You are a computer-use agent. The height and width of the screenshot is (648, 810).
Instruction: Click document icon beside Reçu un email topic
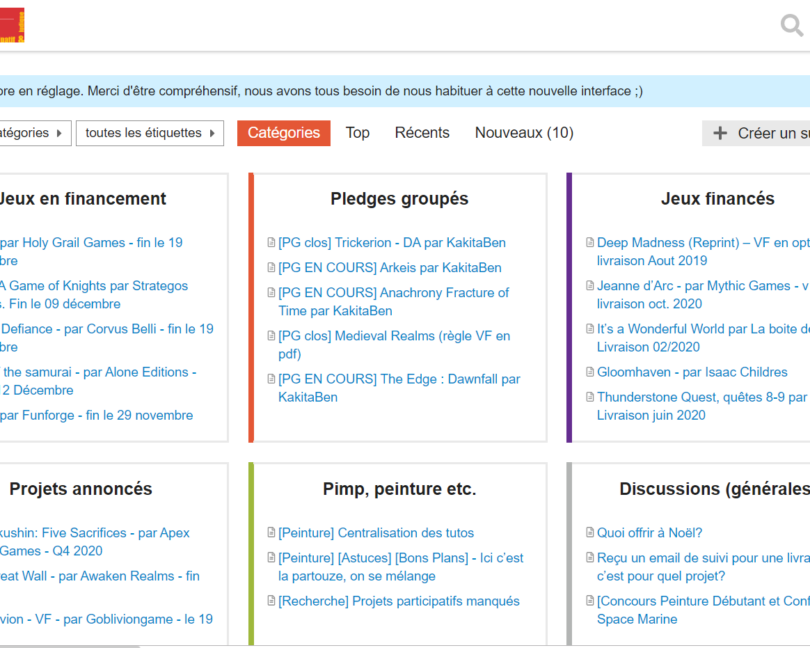[590, 558]
